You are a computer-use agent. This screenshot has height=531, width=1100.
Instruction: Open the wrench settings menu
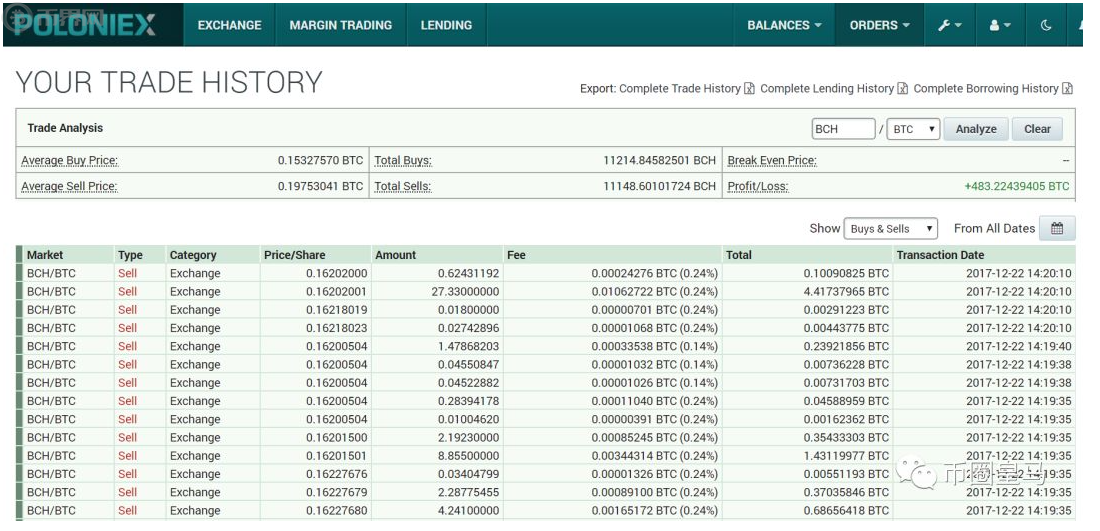949,25
